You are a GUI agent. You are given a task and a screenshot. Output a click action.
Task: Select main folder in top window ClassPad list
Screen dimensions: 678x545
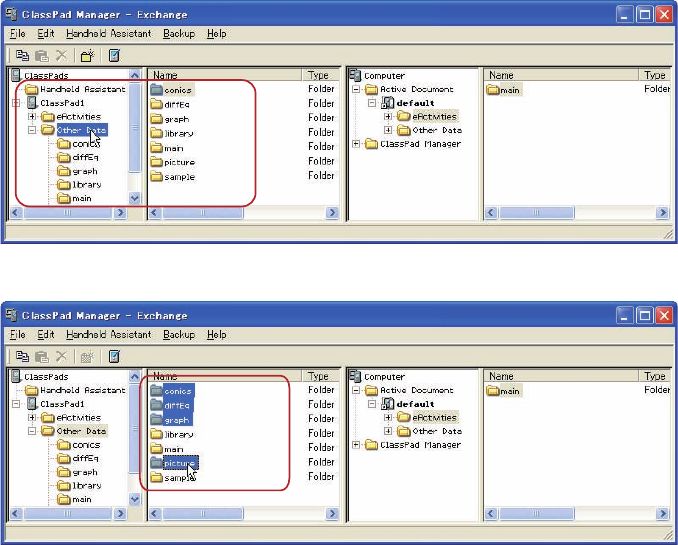pos(167,148)
